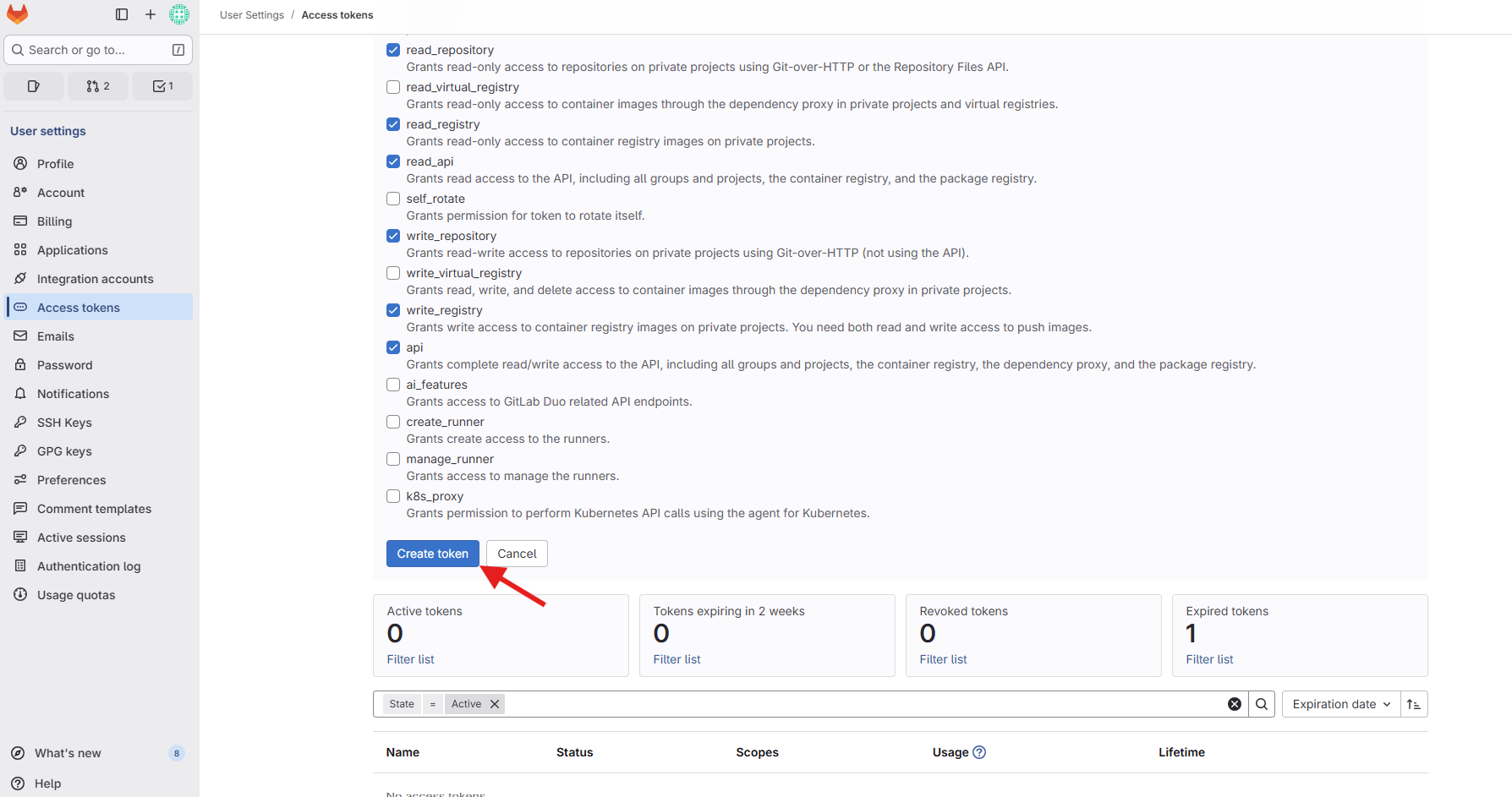This screenshot has height=797, width=1512.
Task: Click the search icon in filter bar
Action: point(1262,703)
